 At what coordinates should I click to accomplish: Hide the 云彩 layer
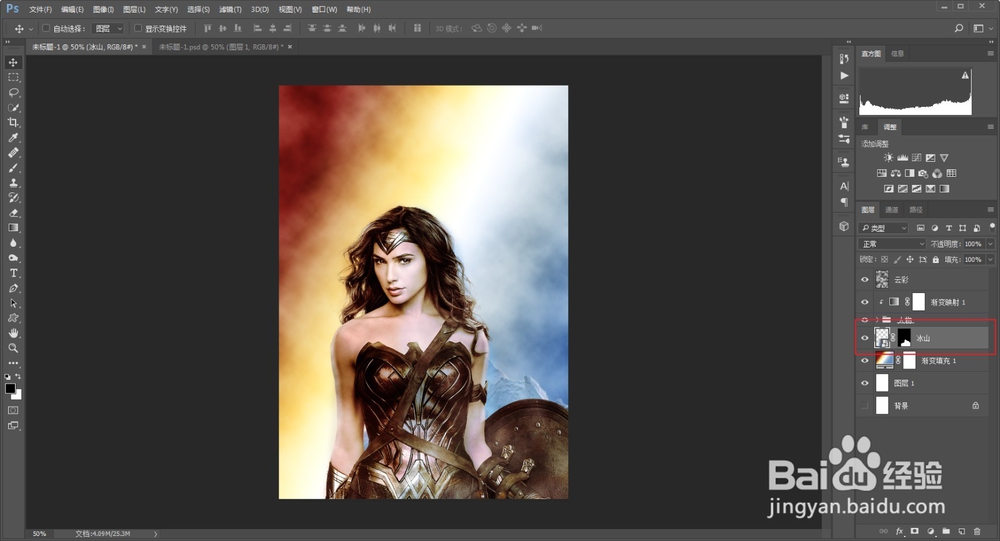point(865,279)
